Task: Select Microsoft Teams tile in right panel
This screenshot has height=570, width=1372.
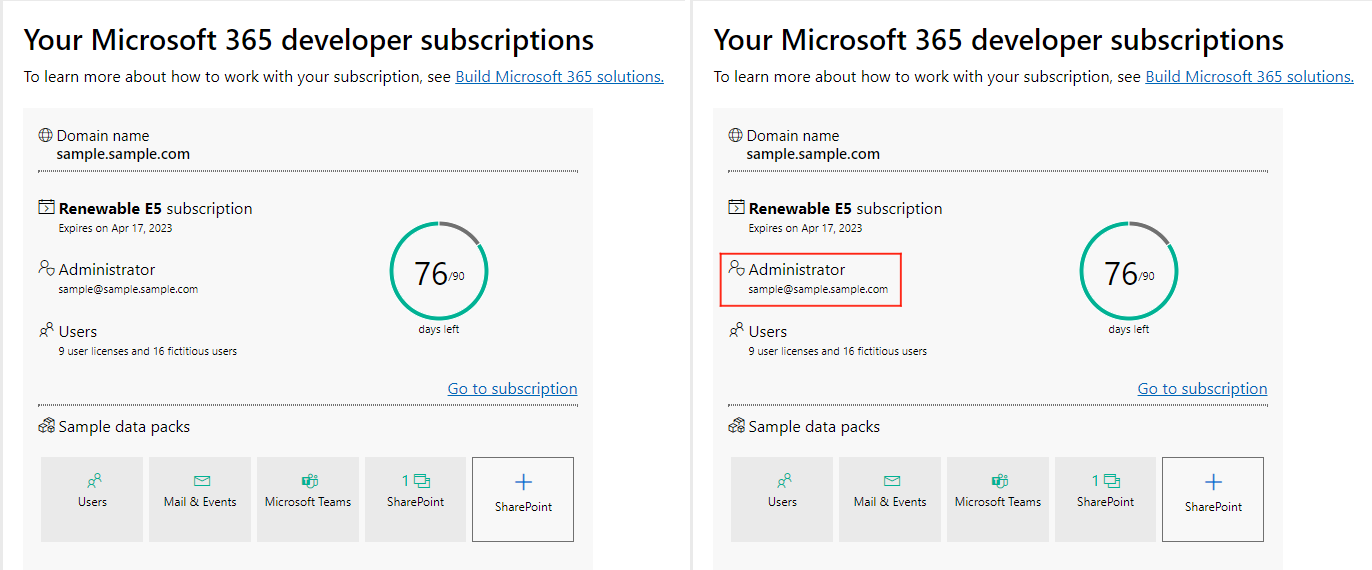Action: point(997,499)
